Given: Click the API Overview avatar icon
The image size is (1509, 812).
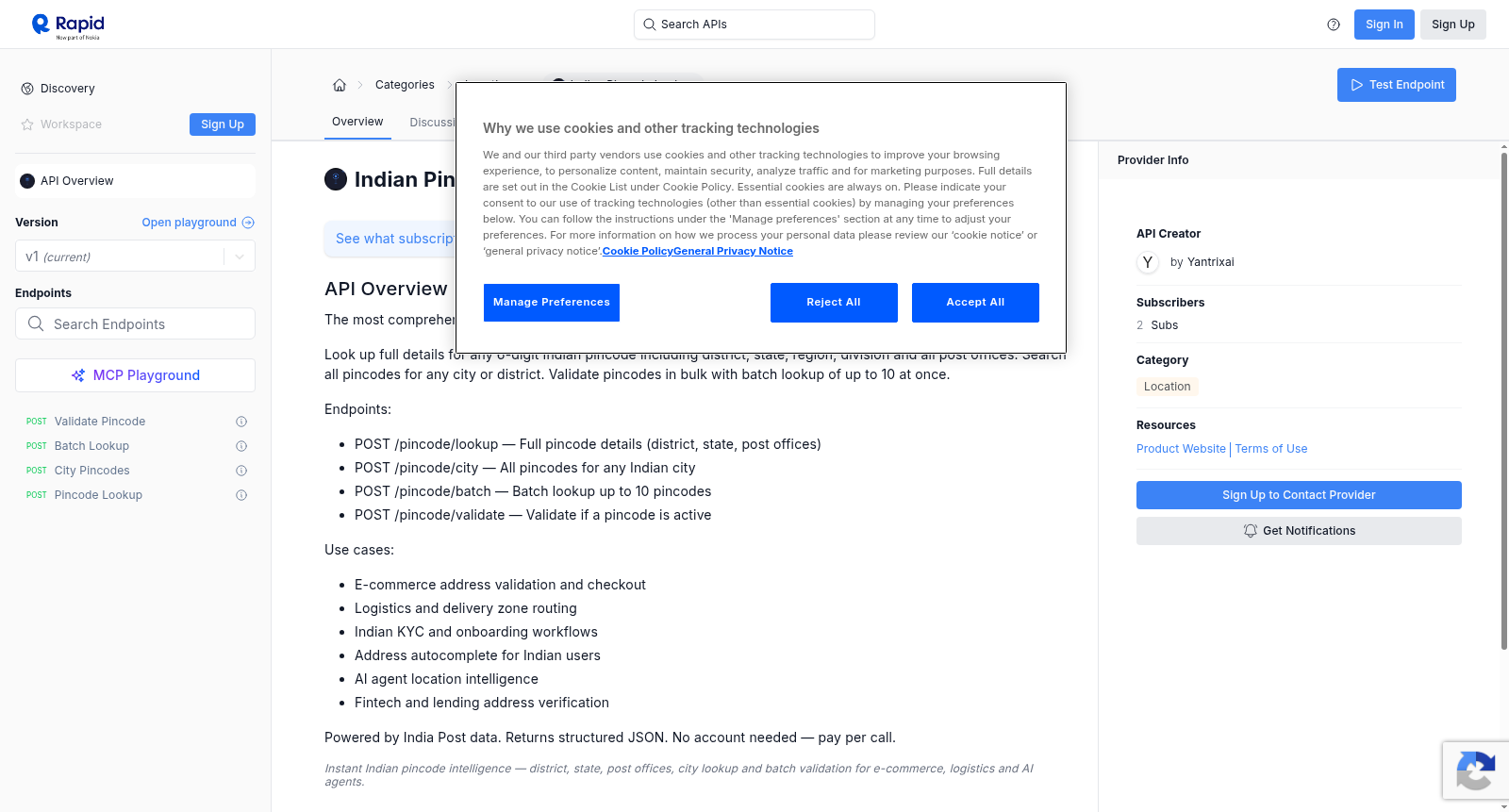Looking at the screenshot, I should (x=27, y=181).
